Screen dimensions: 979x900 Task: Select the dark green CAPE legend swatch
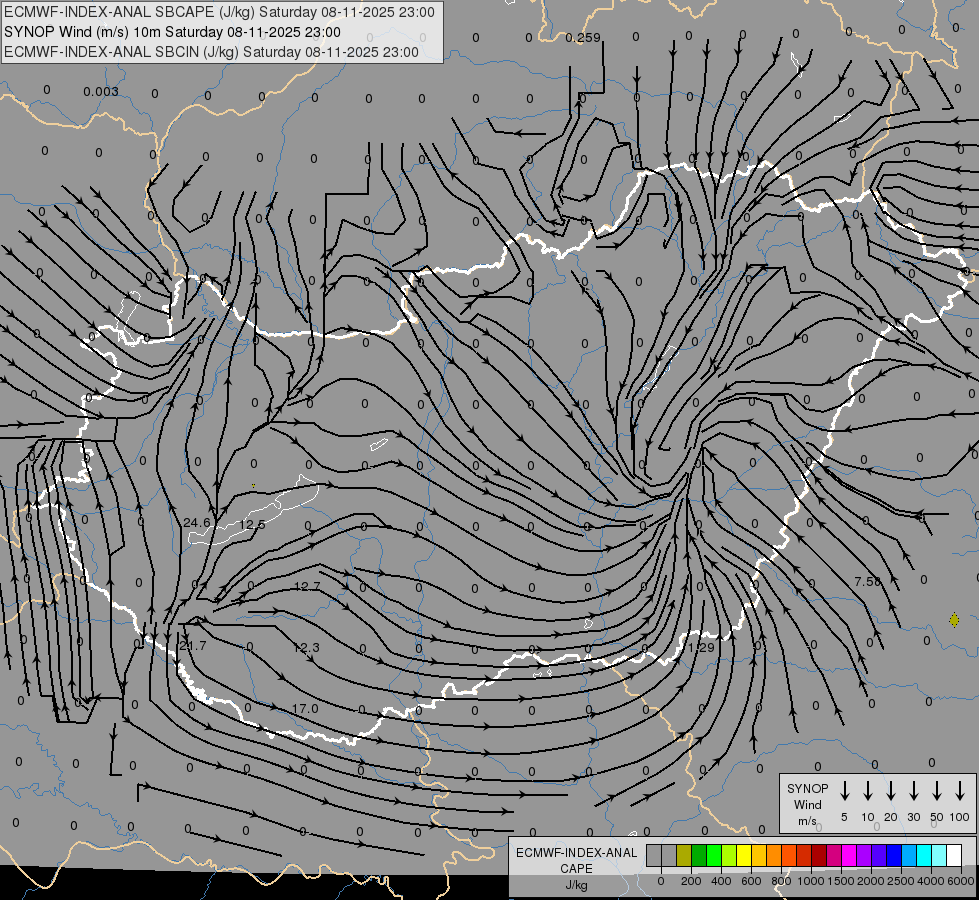(699, 855)
